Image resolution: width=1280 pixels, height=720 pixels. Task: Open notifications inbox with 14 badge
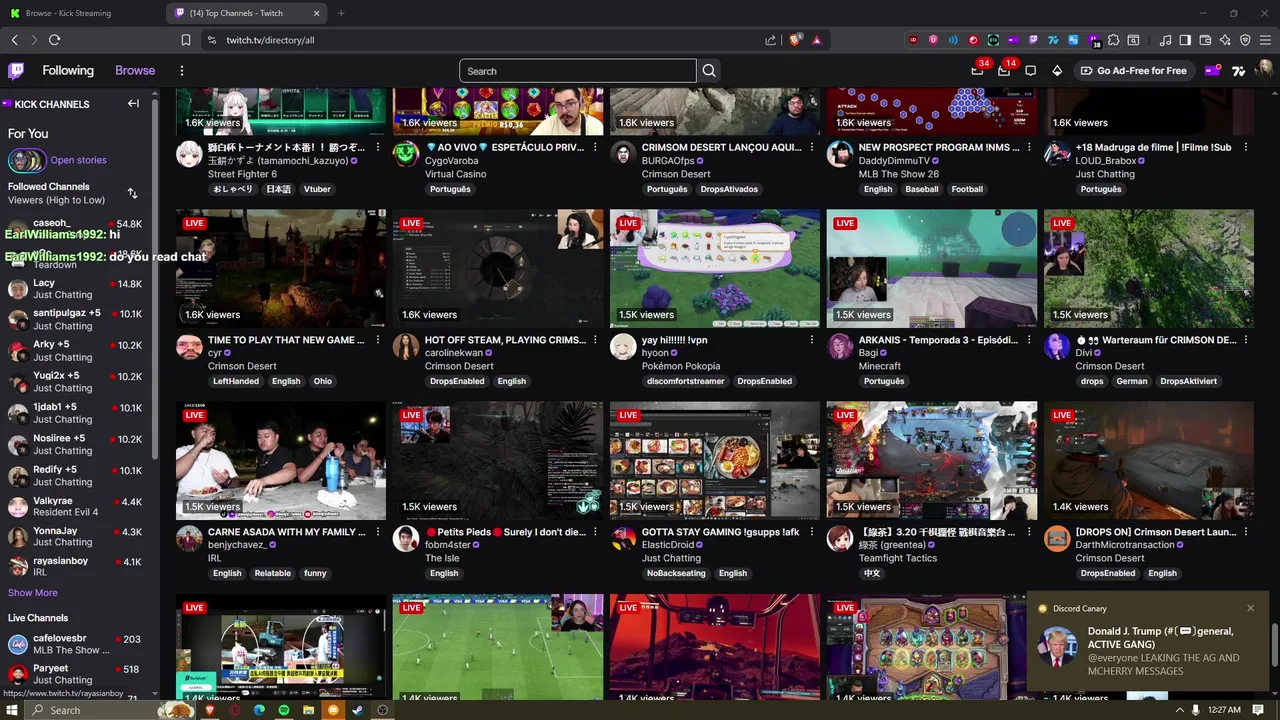tap(1005, 70)
